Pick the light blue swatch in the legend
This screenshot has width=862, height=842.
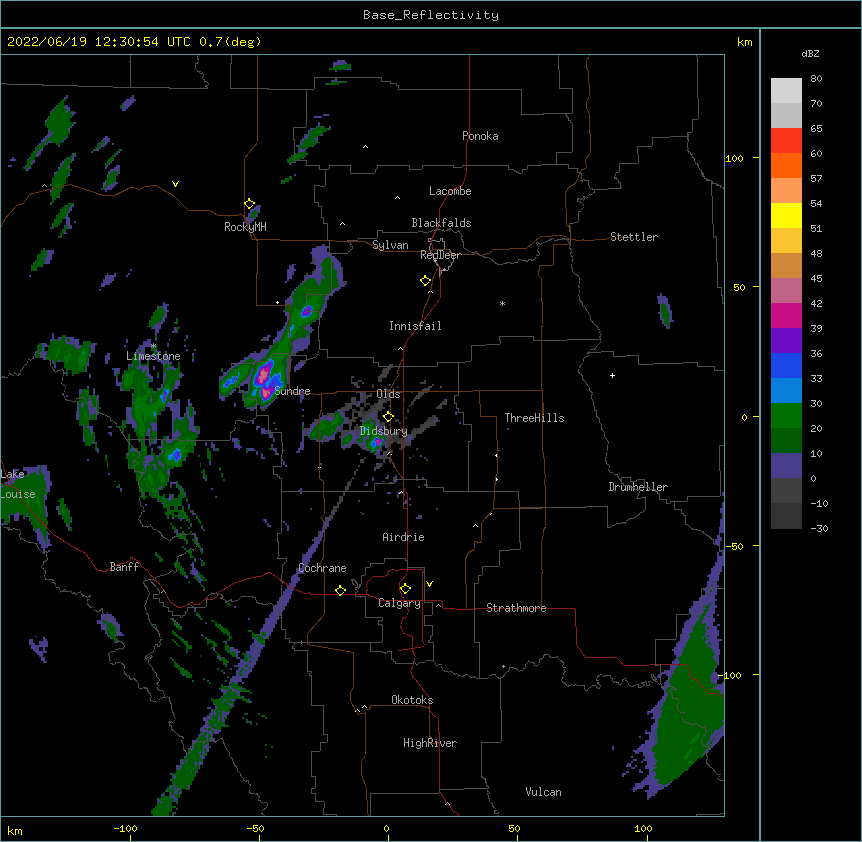pos(786,391)
